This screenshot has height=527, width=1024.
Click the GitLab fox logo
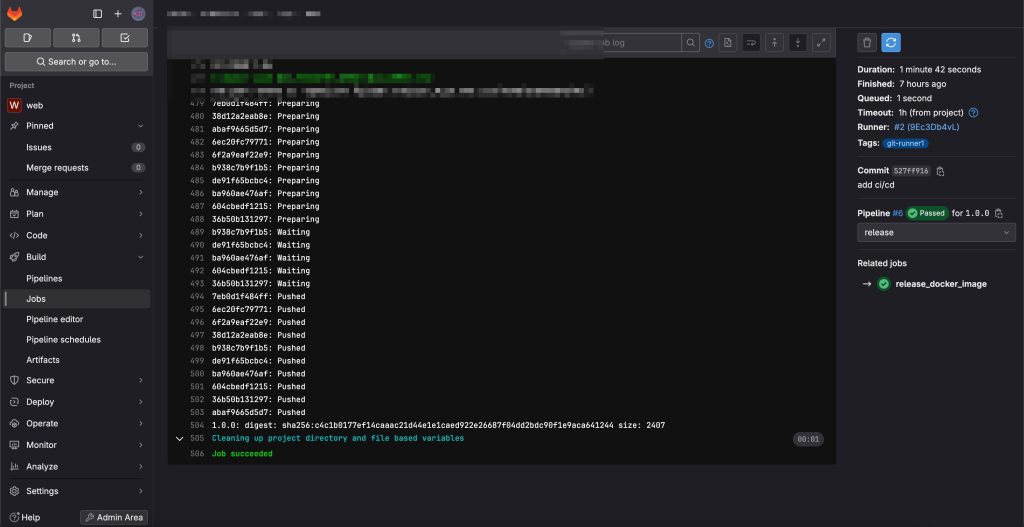(x=15, y=14)
